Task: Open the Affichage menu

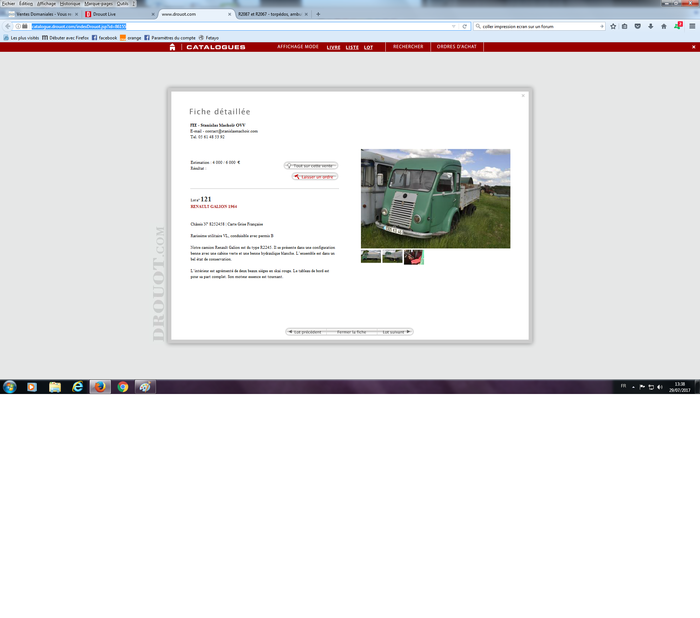Action: [46, 4]
